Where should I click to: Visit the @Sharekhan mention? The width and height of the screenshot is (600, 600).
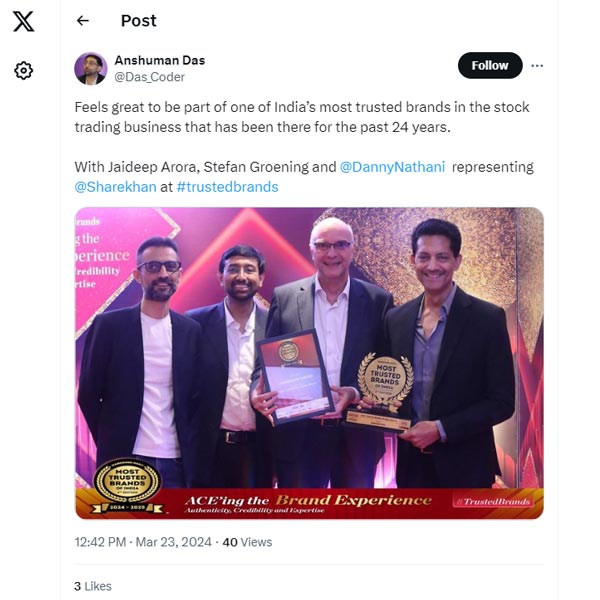coord(115,187)
